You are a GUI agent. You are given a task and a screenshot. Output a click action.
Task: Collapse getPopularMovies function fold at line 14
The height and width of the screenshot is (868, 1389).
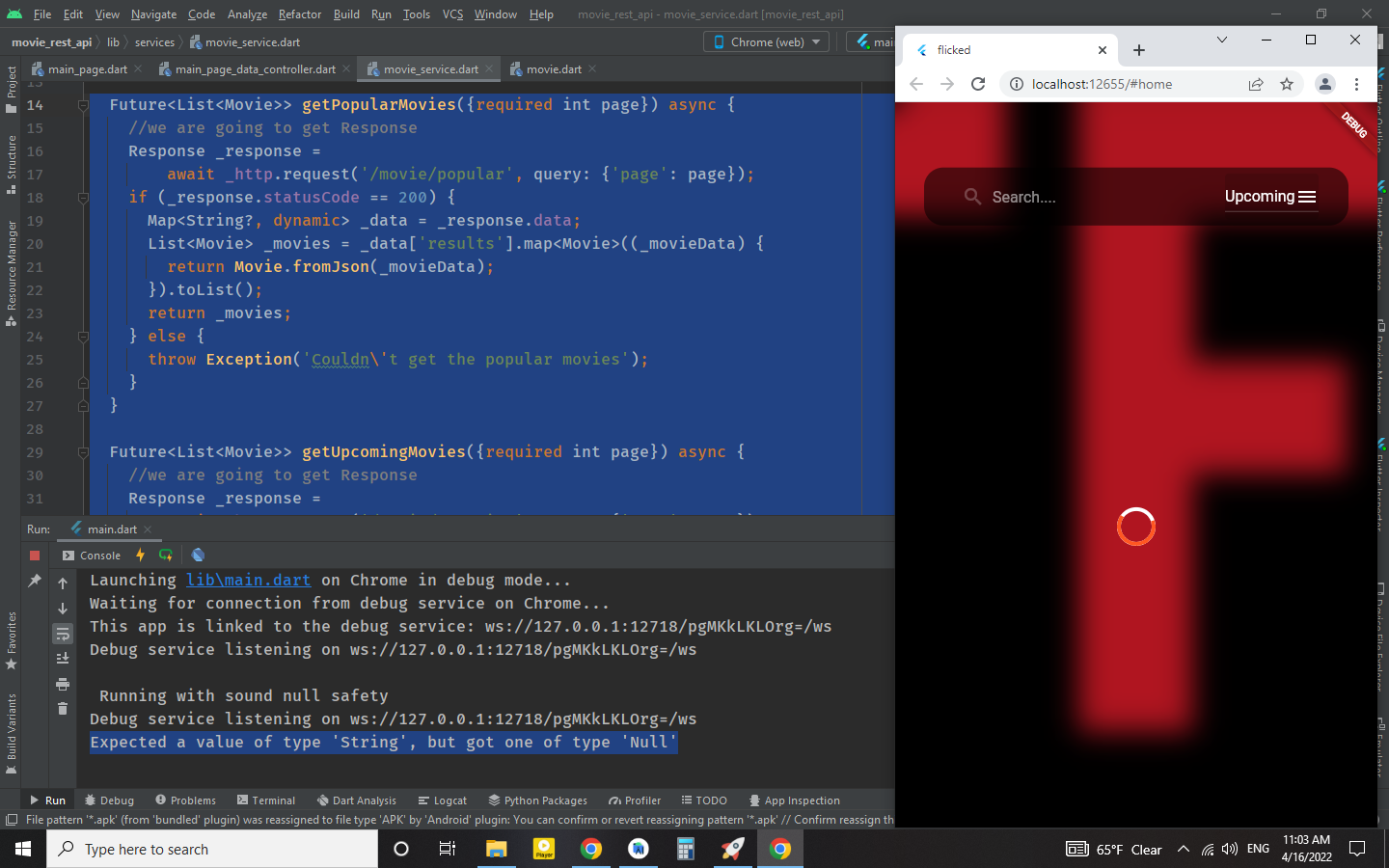[83, 105]
